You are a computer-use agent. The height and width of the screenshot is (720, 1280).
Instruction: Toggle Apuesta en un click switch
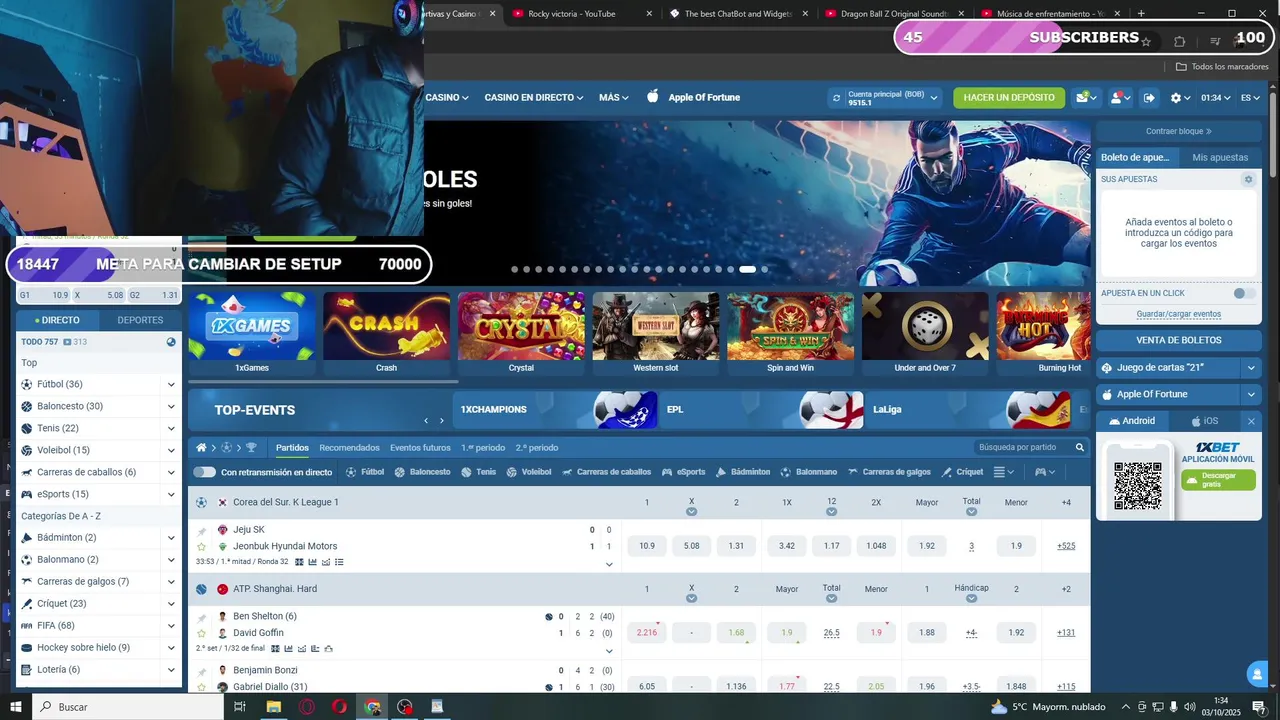pos(1244,293)
